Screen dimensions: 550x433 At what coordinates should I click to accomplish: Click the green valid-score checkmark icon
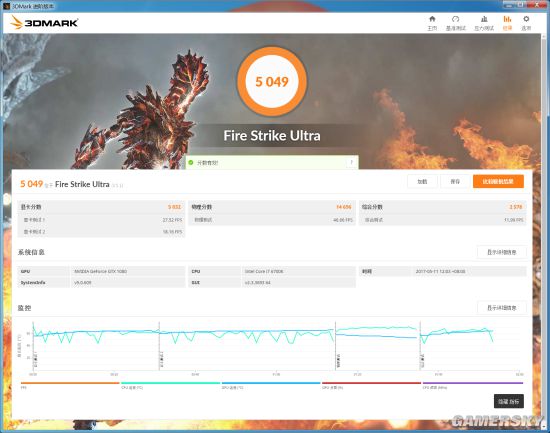[191, 162]
